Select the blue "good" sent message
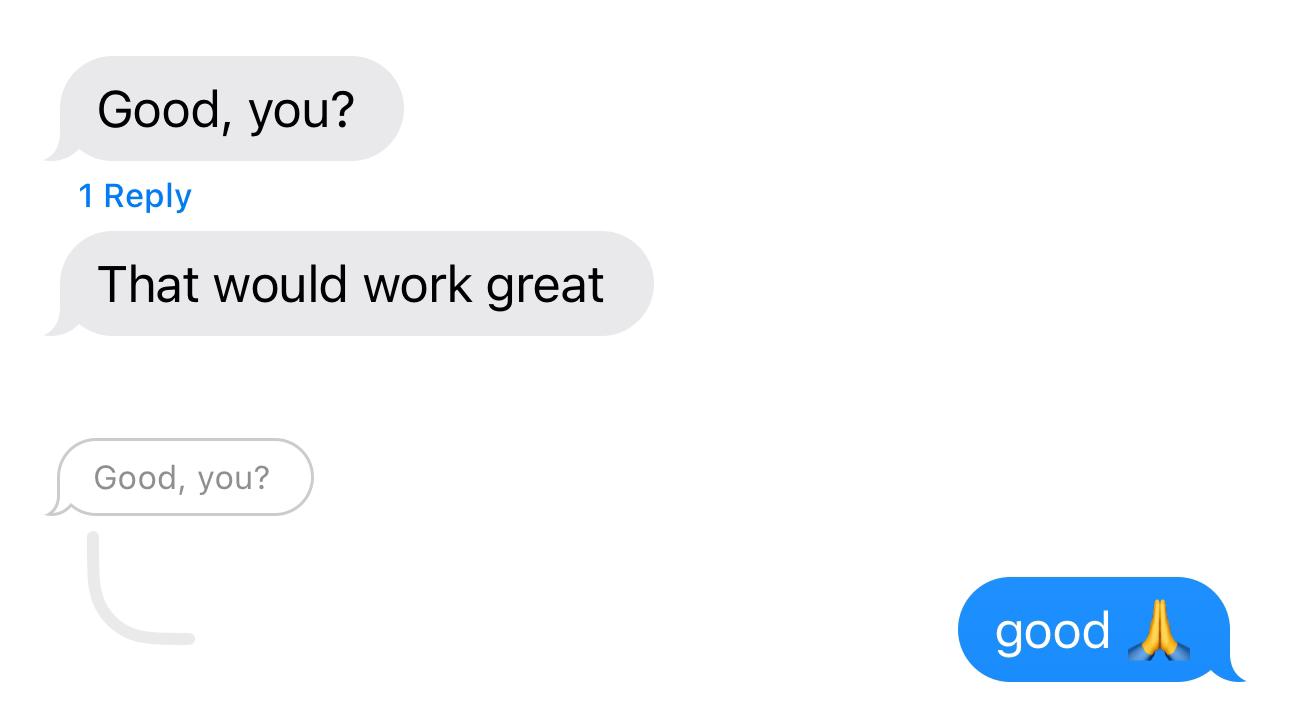 [x=1093, y=630]
